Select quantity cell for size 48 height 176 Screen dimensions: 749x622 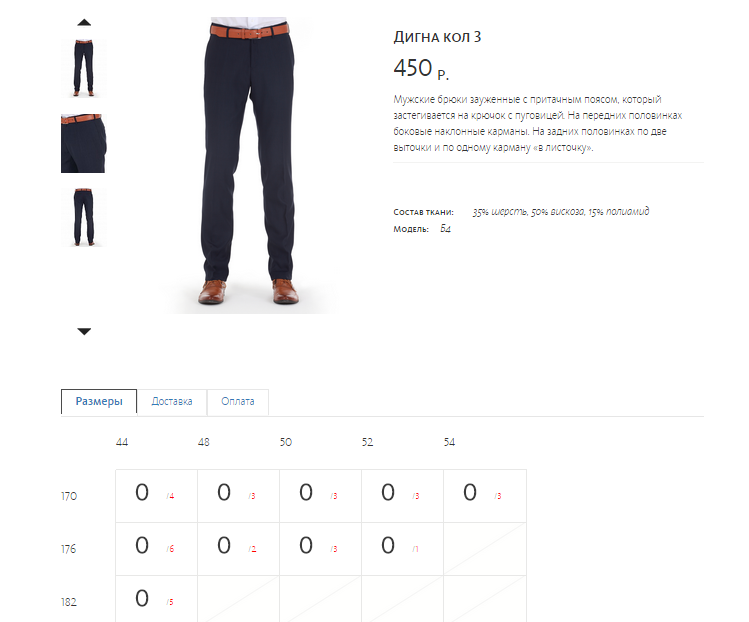238,549
